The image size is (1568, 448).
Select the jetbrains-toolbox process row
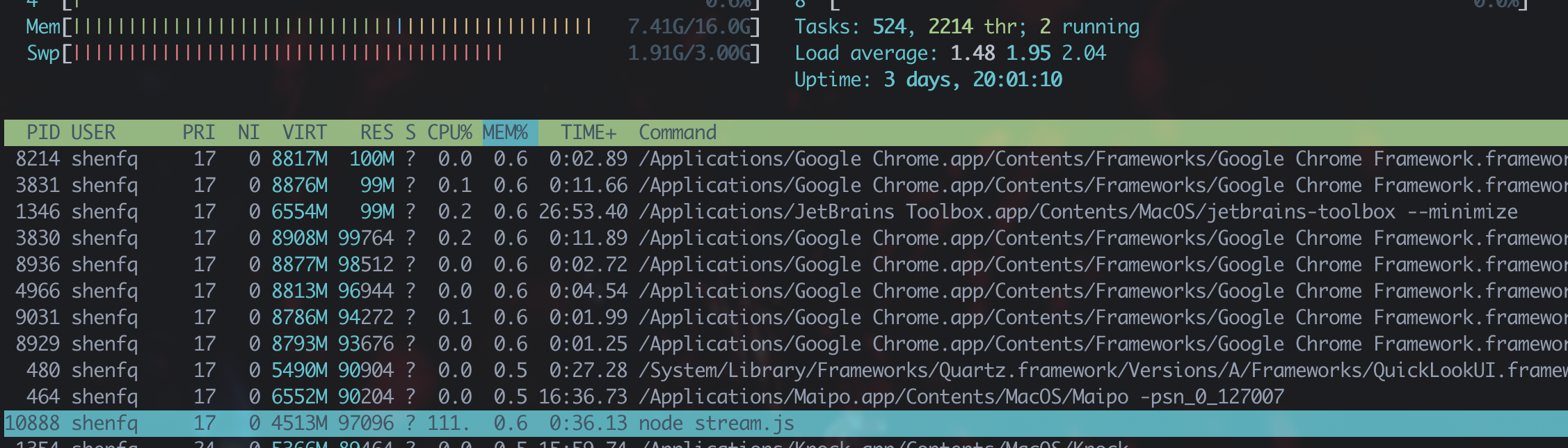(786, 211)
